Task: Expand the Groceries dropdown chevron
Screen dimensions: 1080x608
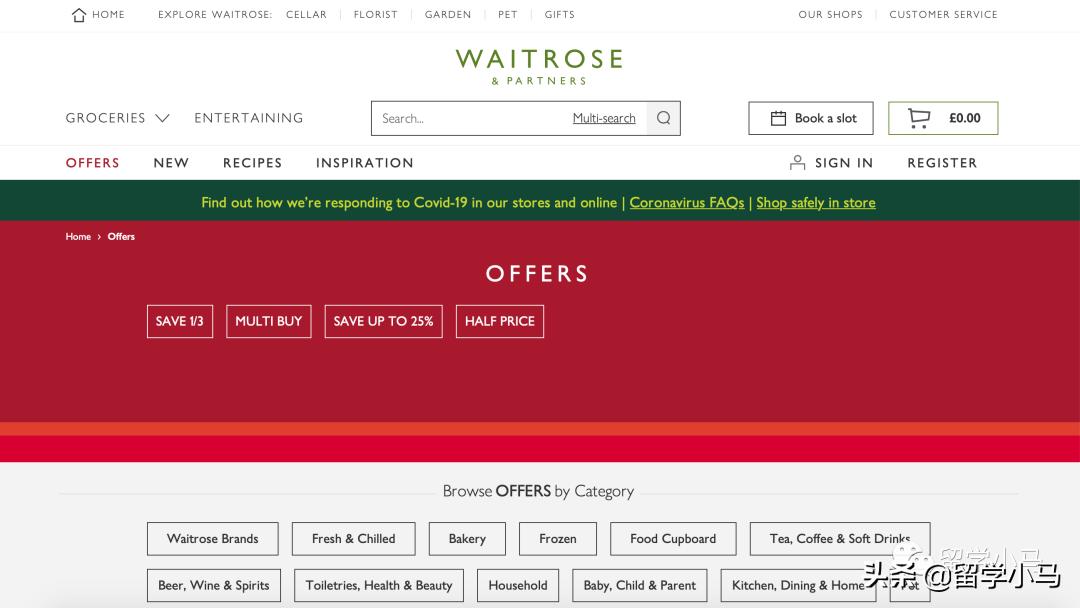Action: coord(163,118)
